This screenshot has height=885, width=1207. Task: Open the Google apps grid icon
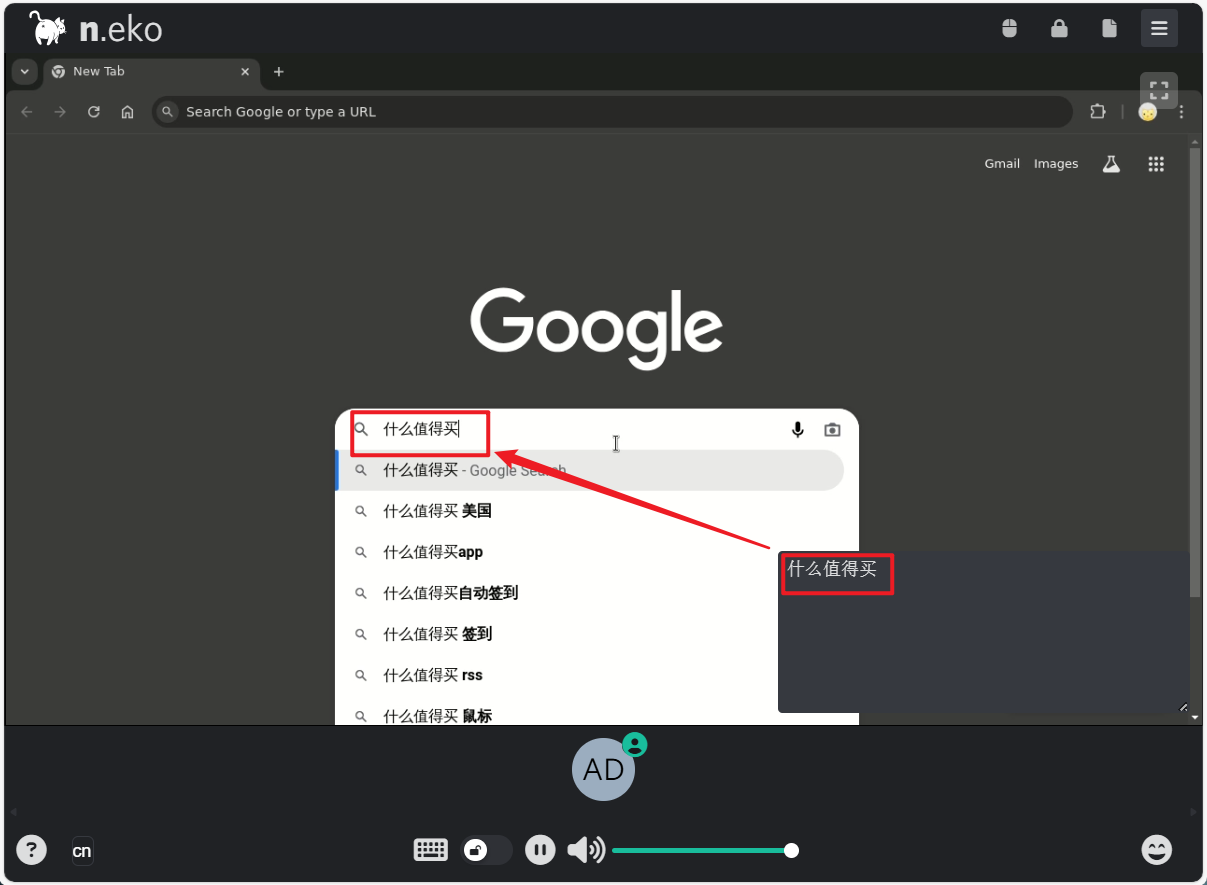[1156, 164]
